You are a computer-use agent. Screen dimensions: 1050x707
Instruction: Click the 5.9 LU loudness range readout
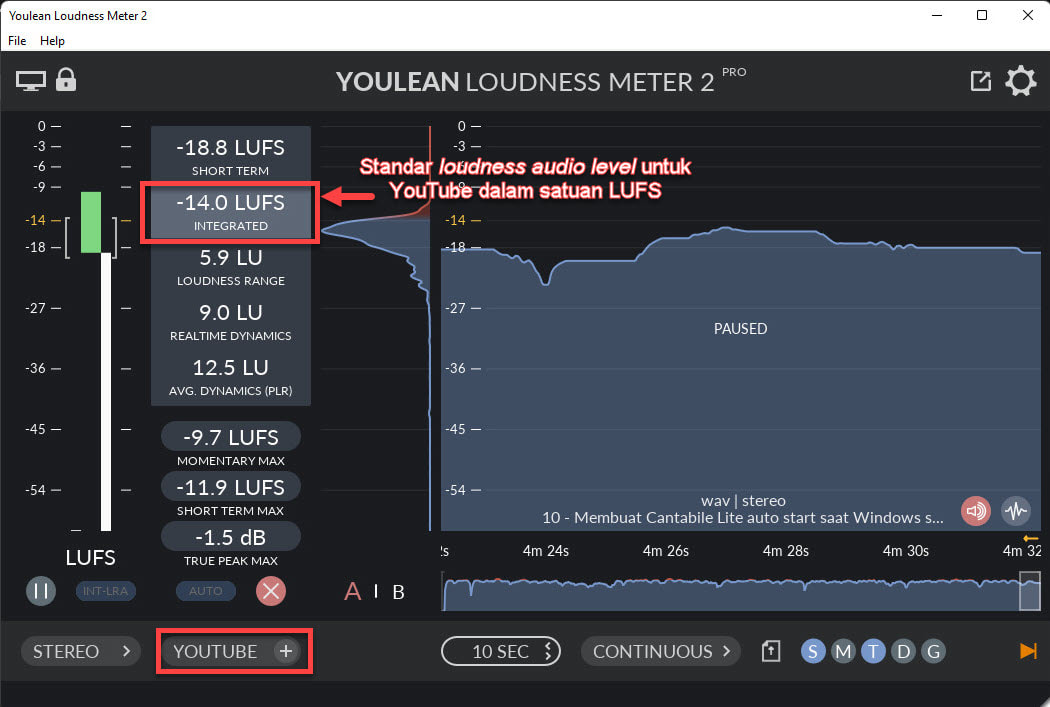[230, 266]
